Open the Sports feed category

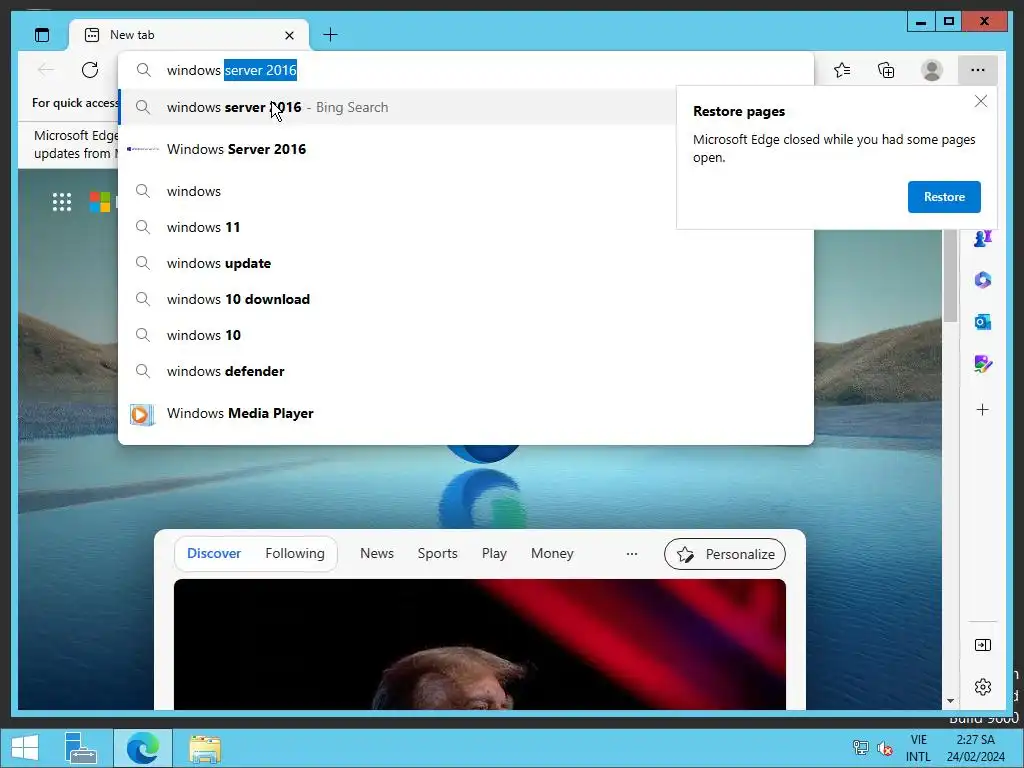click(438, 553)
